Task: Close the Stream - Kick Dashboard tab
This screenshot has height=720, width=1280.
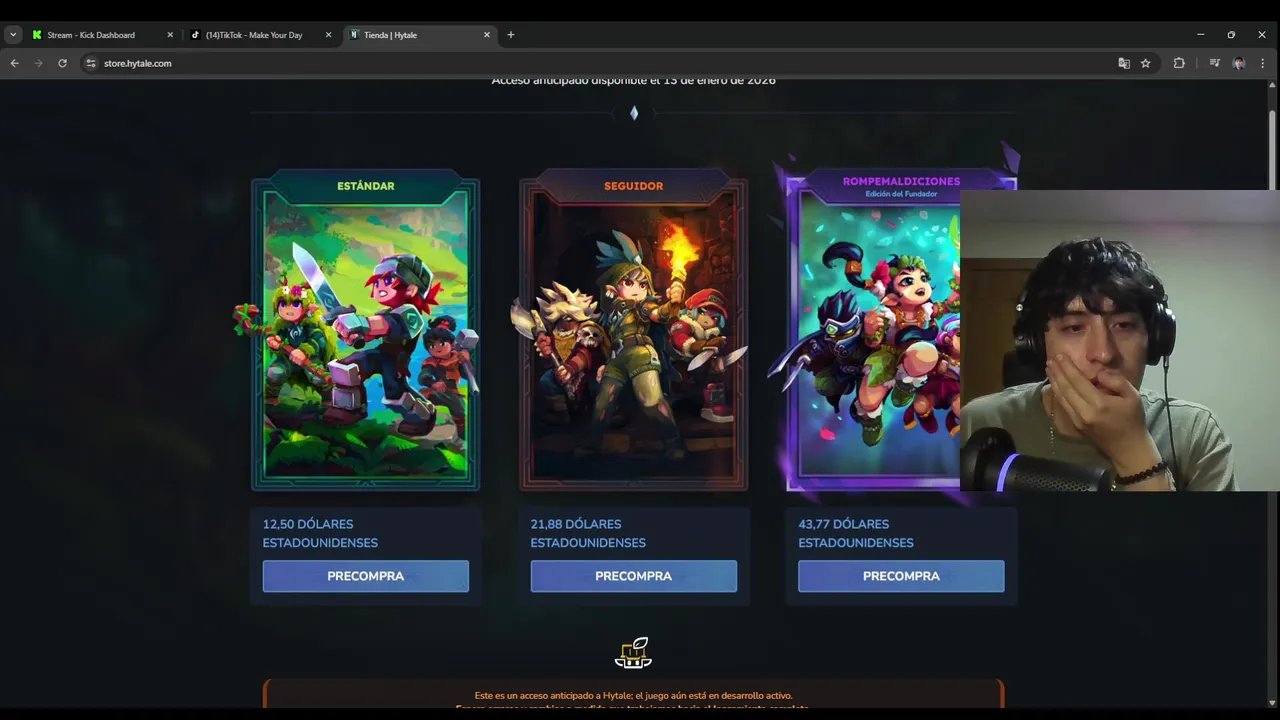Action: (x=170, y=35)
